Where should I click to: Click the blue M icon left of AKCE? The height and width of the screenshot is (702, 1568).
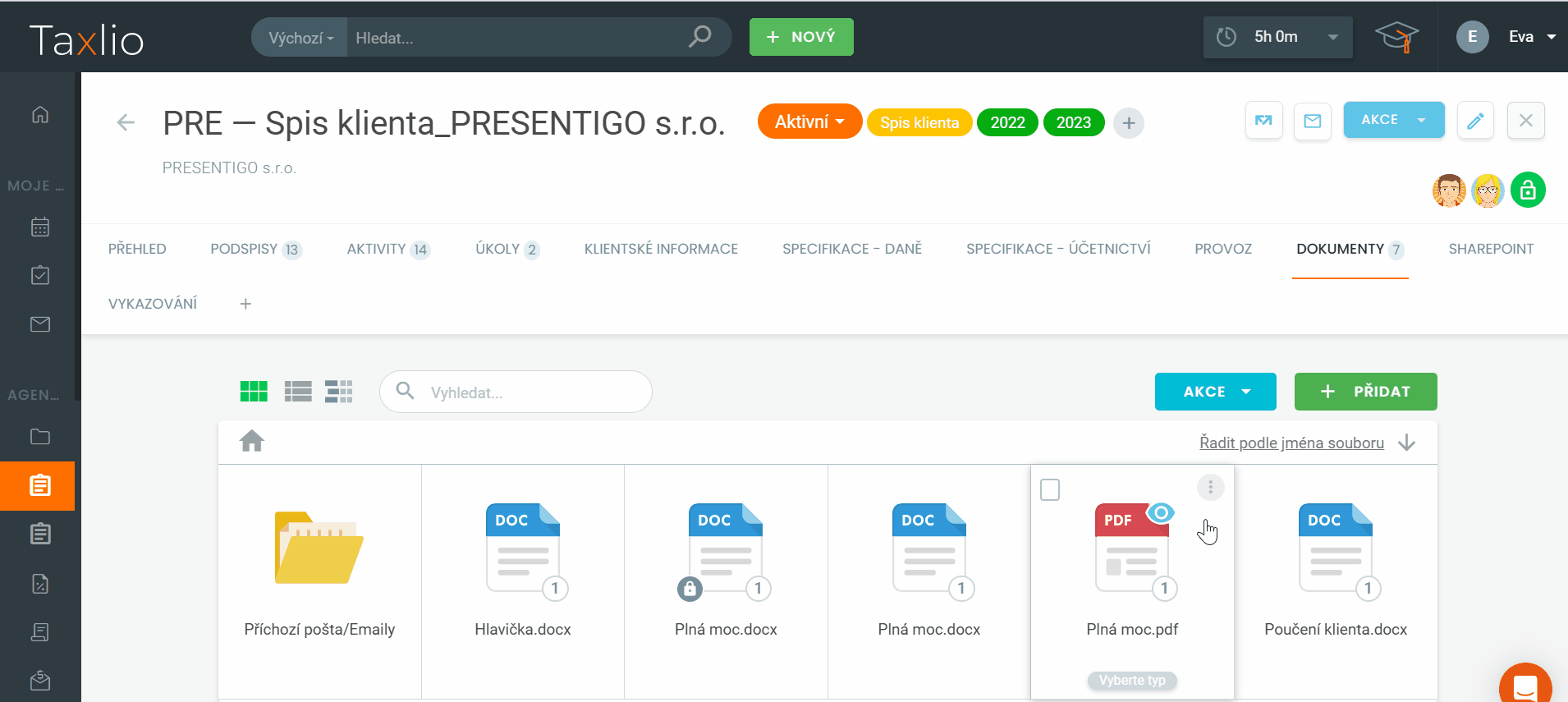coord(1264,122)
